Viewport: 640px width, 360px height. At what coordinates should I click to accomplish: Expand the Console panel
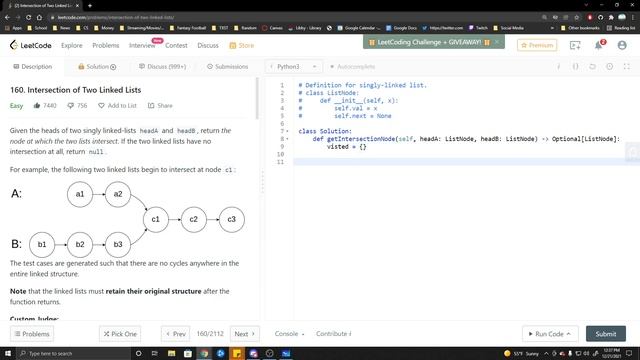tap(289, 334)
